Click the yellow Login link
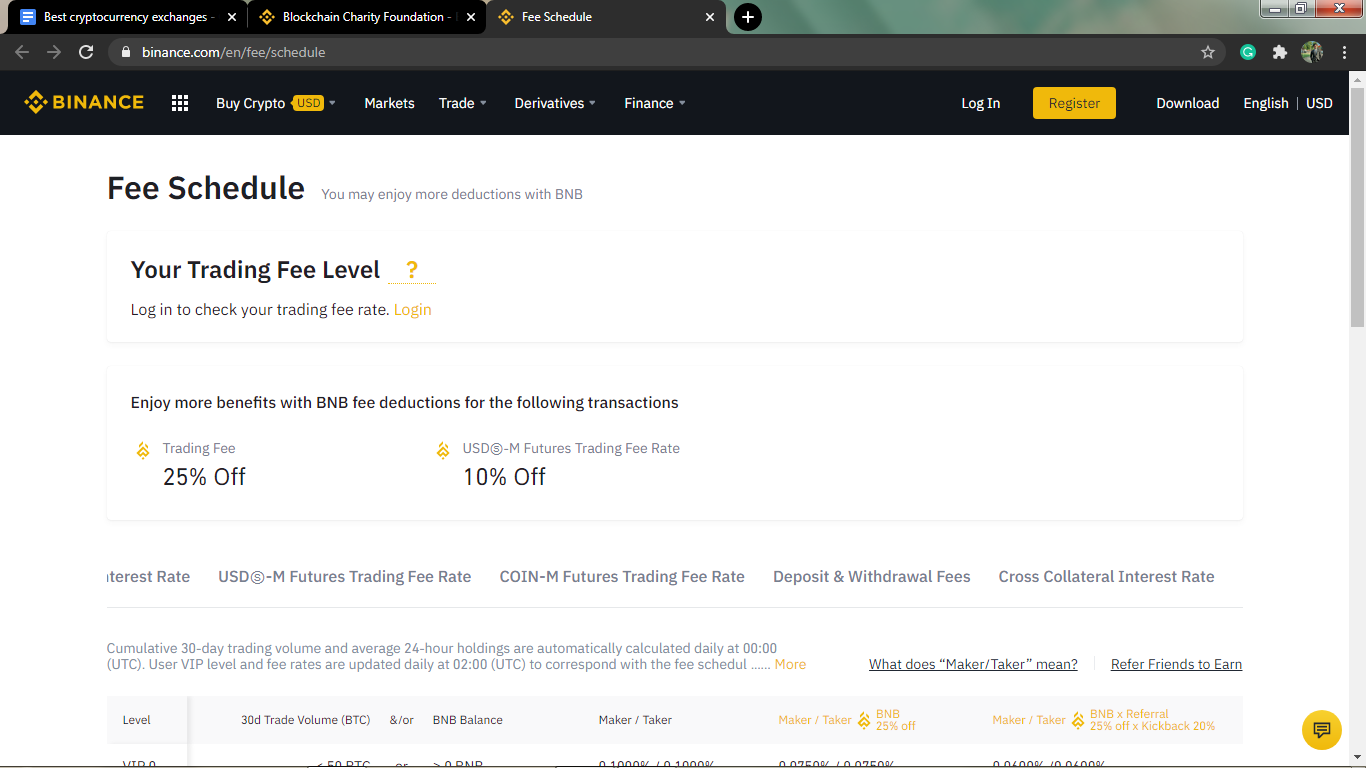This screenshot has height=768, width=1366. tap(412, 310)
